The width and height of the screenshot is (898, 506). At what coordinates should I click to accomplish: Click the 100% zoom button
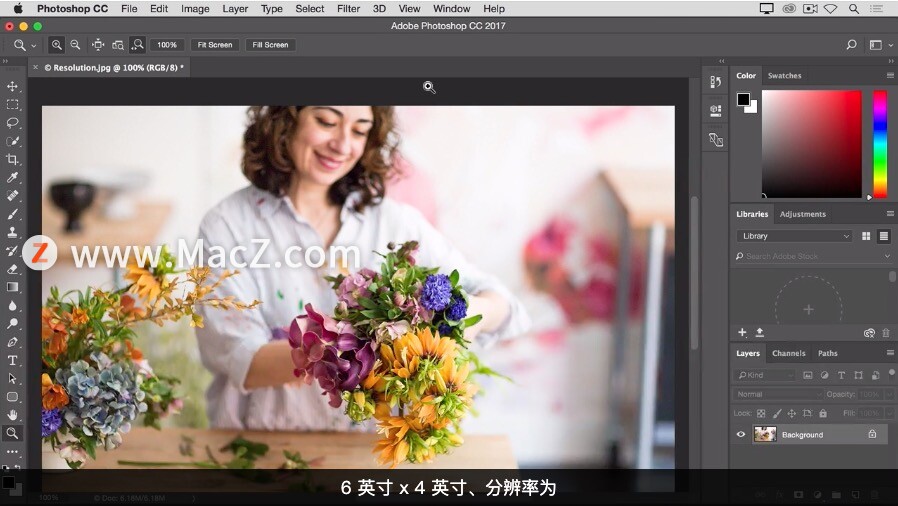click(167, 45)
